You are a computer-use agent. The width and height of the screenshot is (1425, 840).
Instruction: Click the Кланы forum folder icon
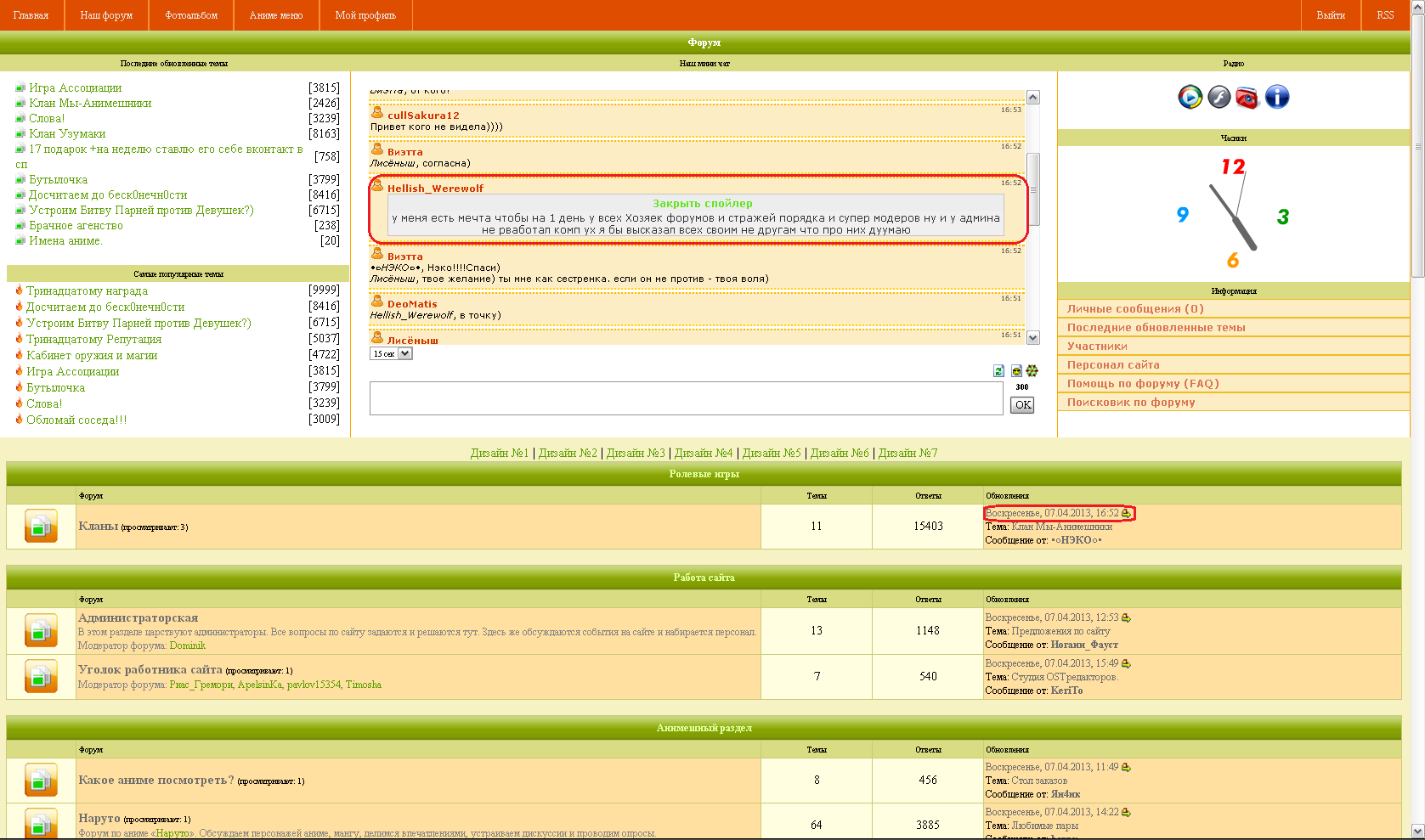tap(41, 527)
